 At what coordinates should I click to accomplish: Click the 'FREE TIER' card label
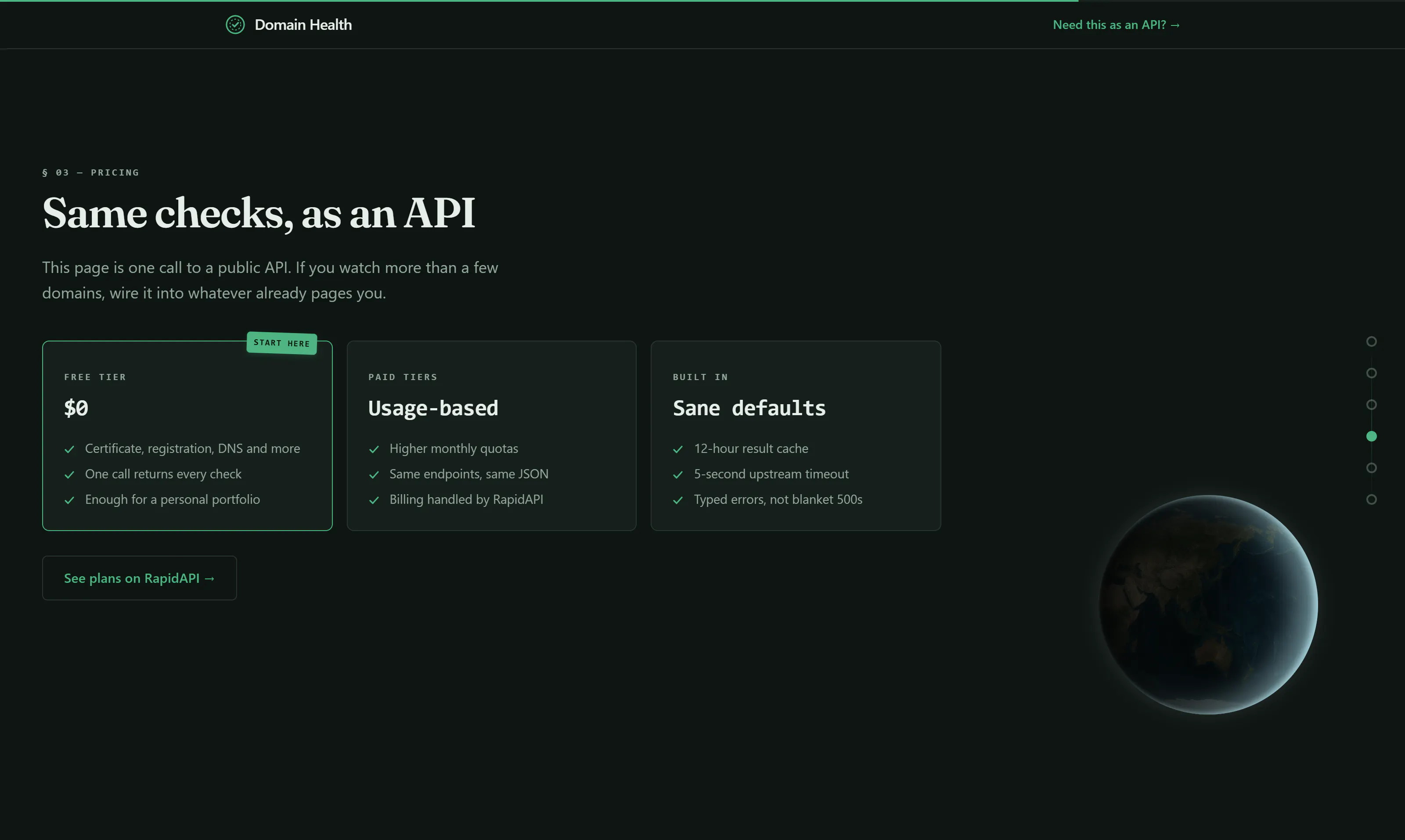(95, 377)
